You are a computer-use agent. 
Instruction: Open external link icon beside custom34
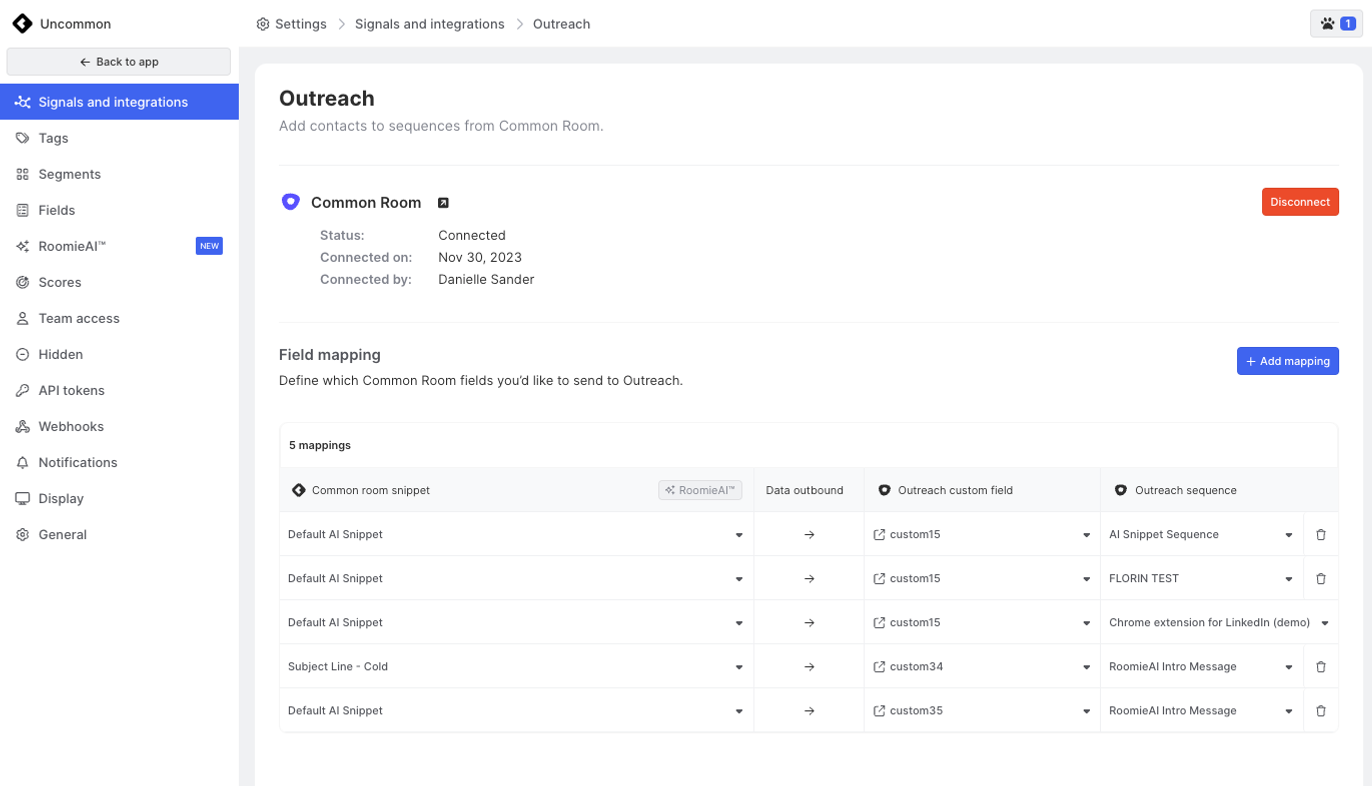[x=879, y=667]
